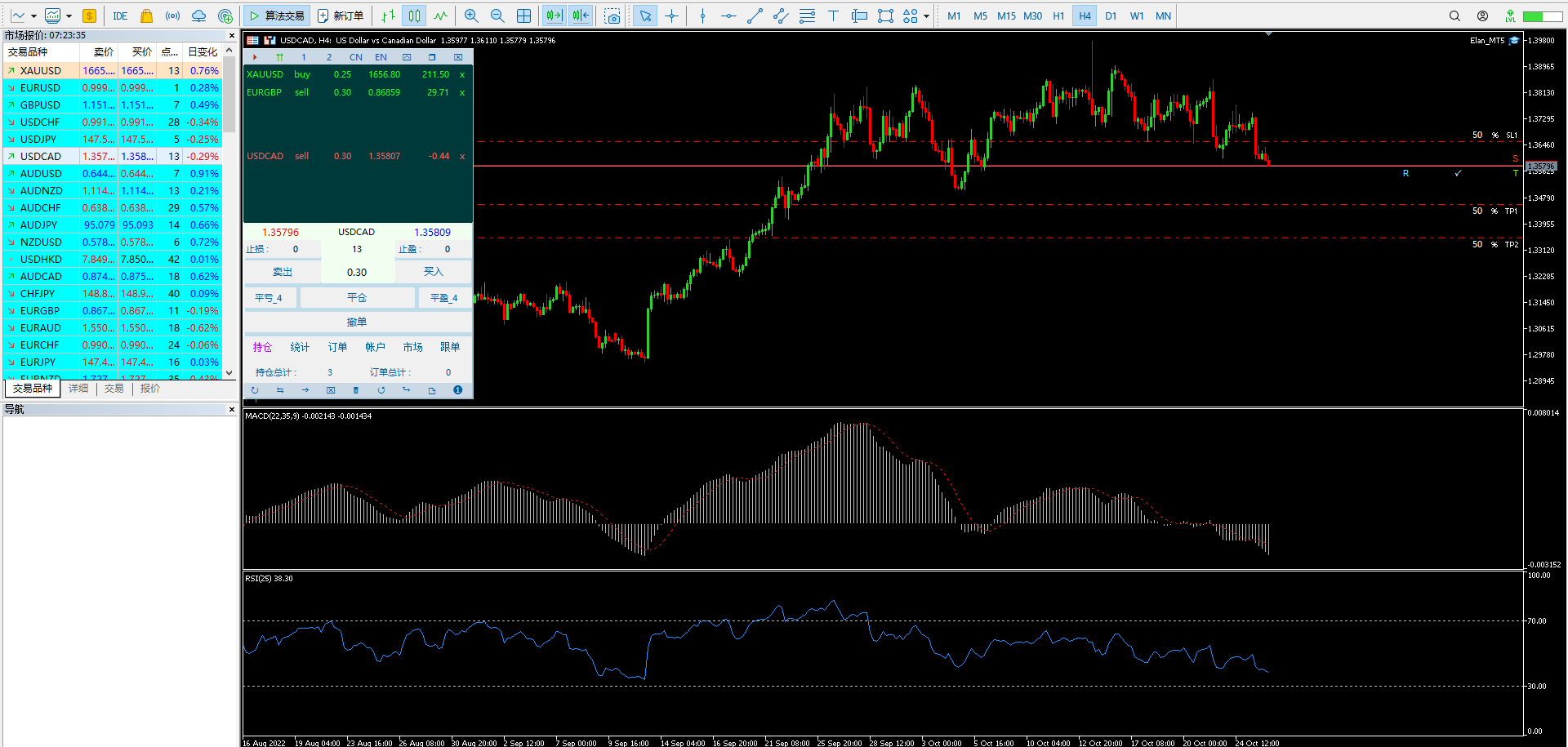Close the XAUUSD buy position x

pyautogui.click(x=462, y=74)
